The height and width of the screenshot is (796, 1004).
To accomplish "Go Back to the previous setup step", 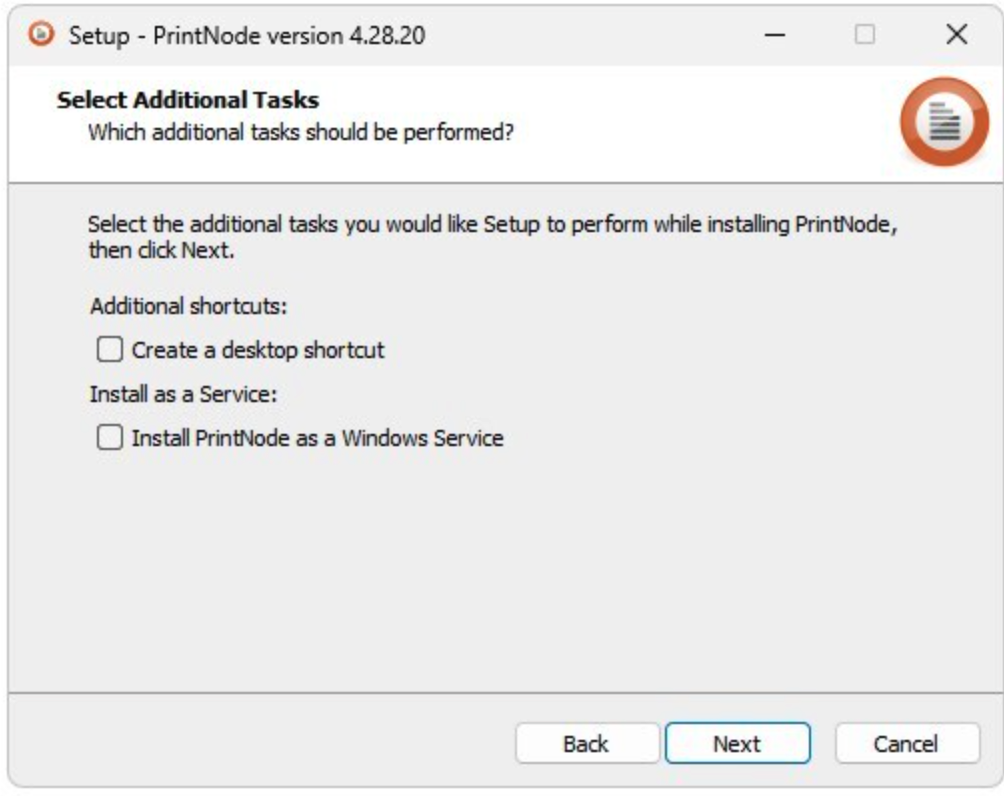I will point(586,744).
